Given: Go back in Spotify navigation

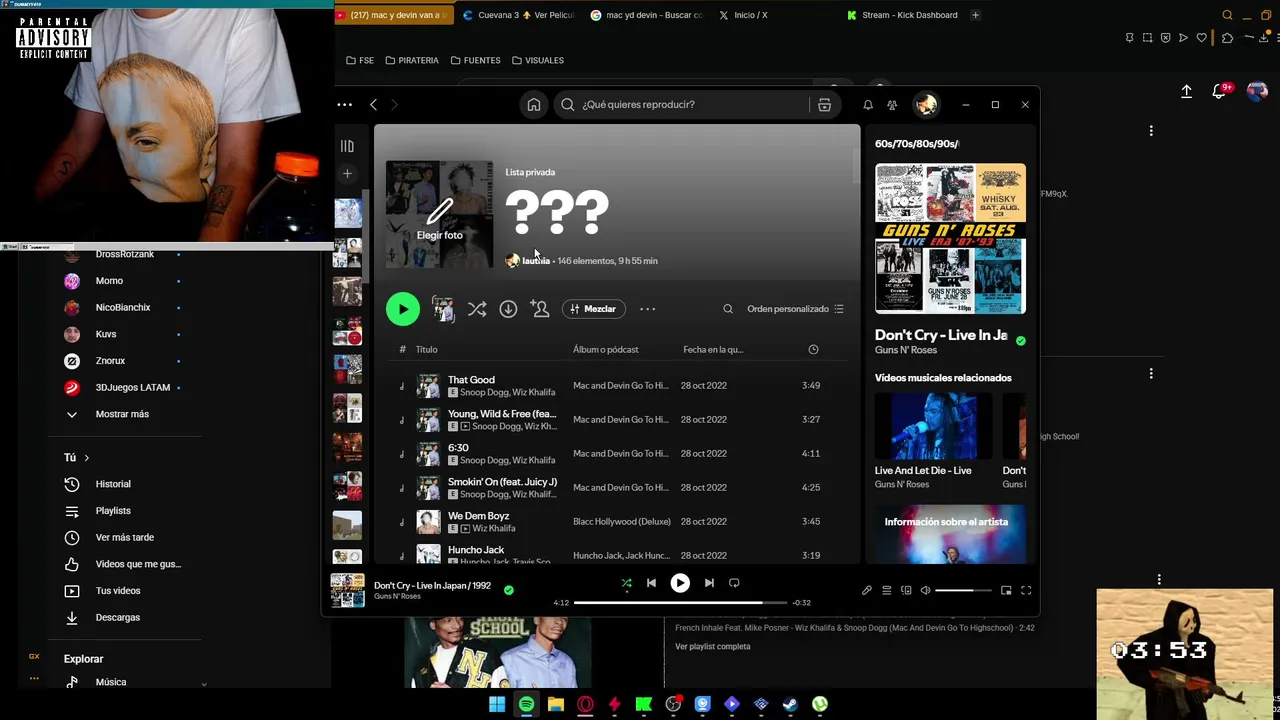Looking at the screenshot, I should (373, 104).
